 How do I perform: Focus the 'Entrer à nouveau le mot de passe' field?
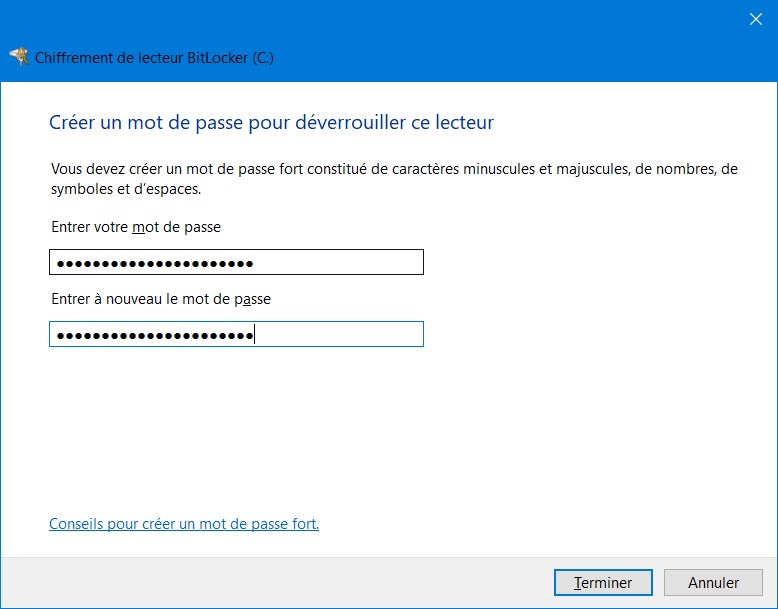(236, 334)
